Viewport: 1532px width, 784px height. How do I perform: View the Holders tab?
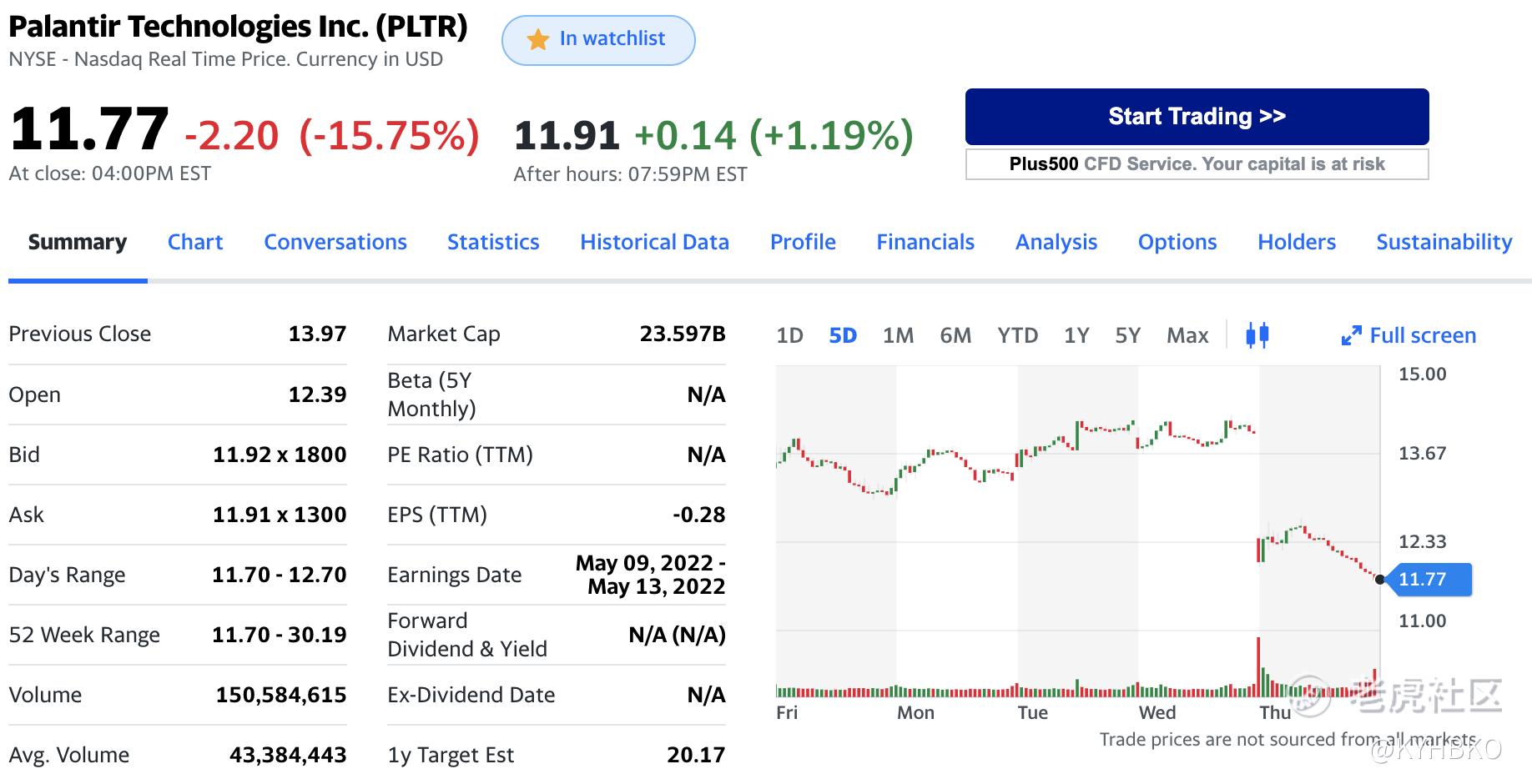(1297, 242)
